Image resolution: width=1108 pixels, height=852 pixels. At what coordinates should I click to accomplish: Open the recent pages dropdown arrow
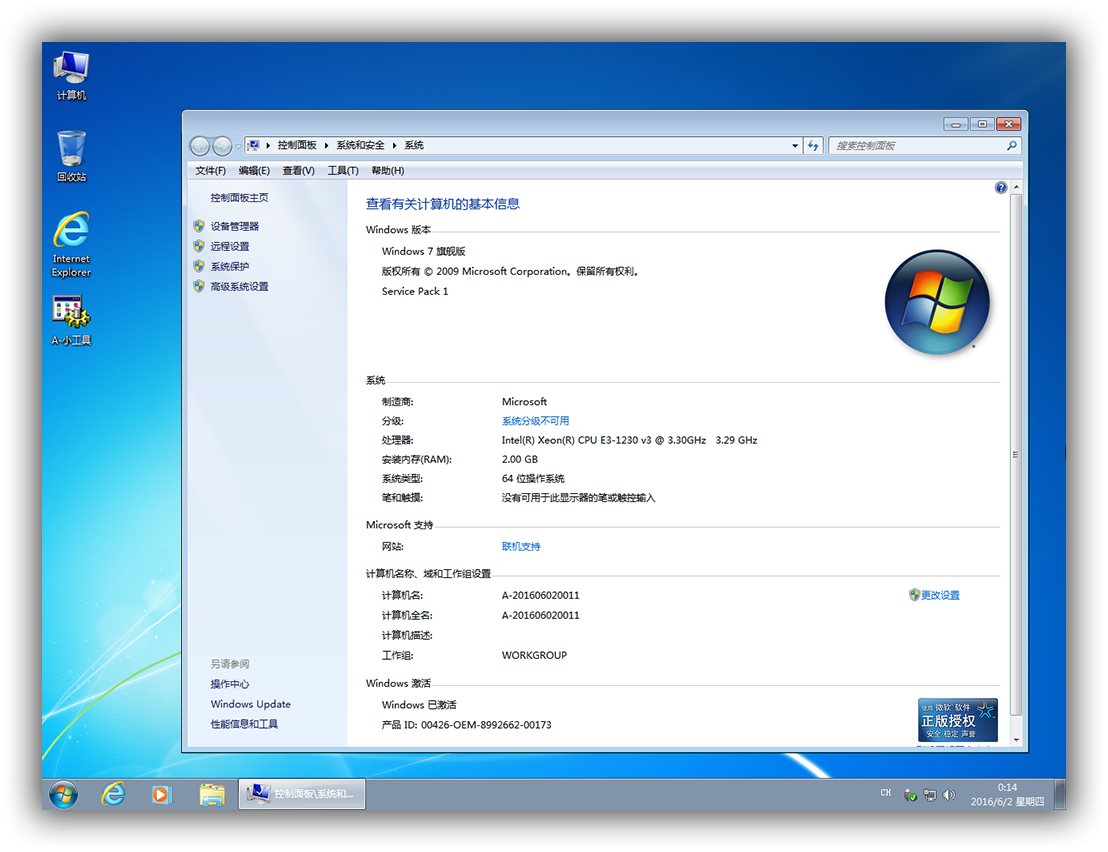pos(237,146)
